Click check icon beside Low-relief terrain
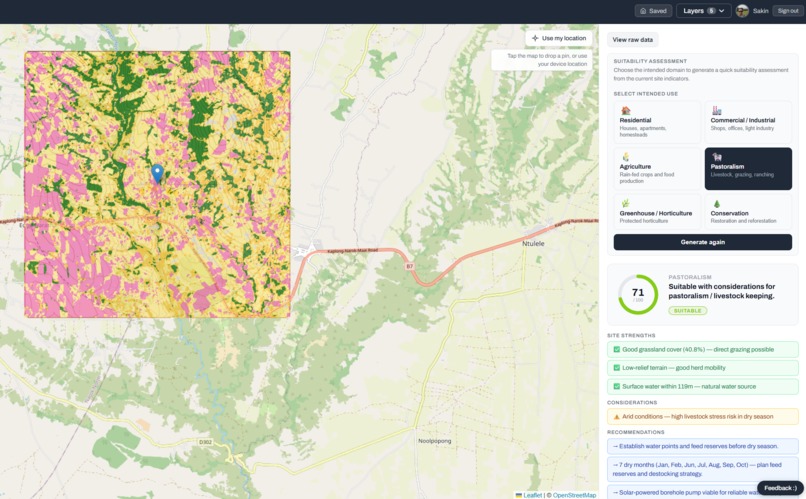 click(x=616, y=368)
